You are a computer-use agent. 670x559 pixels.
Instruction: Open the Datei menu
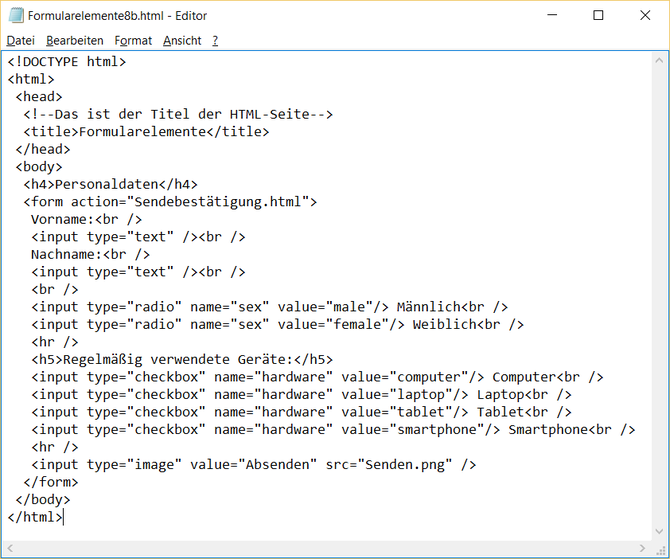(21, 41)
